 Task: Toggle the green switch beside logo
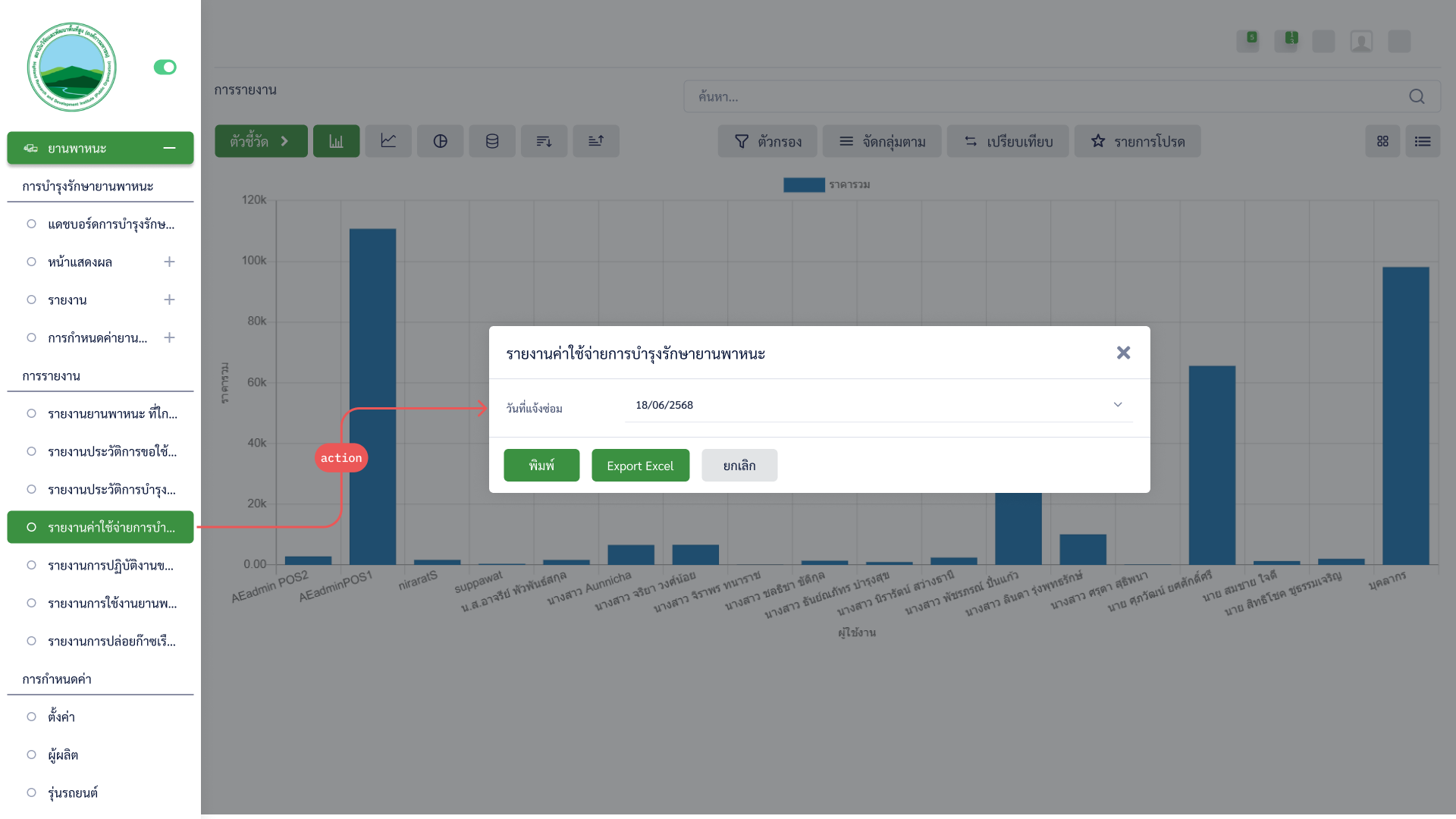tap(165, 67)
